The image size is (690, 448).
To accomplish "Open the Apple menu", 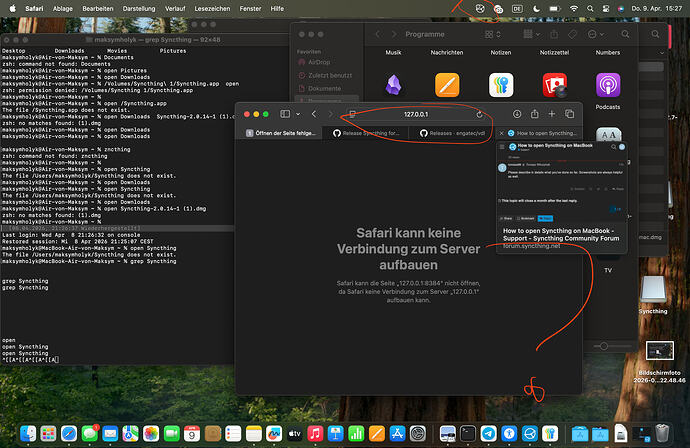I will 12,8.
